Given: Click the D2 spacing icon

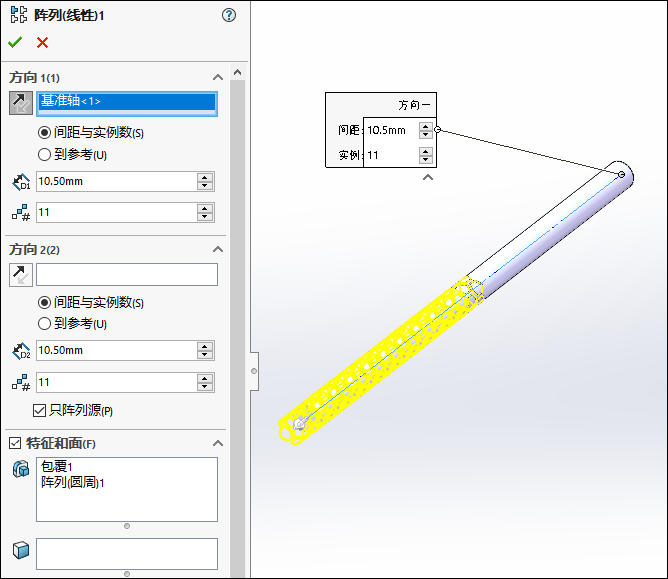Looking at the screenshot, I should coord(21,351).
